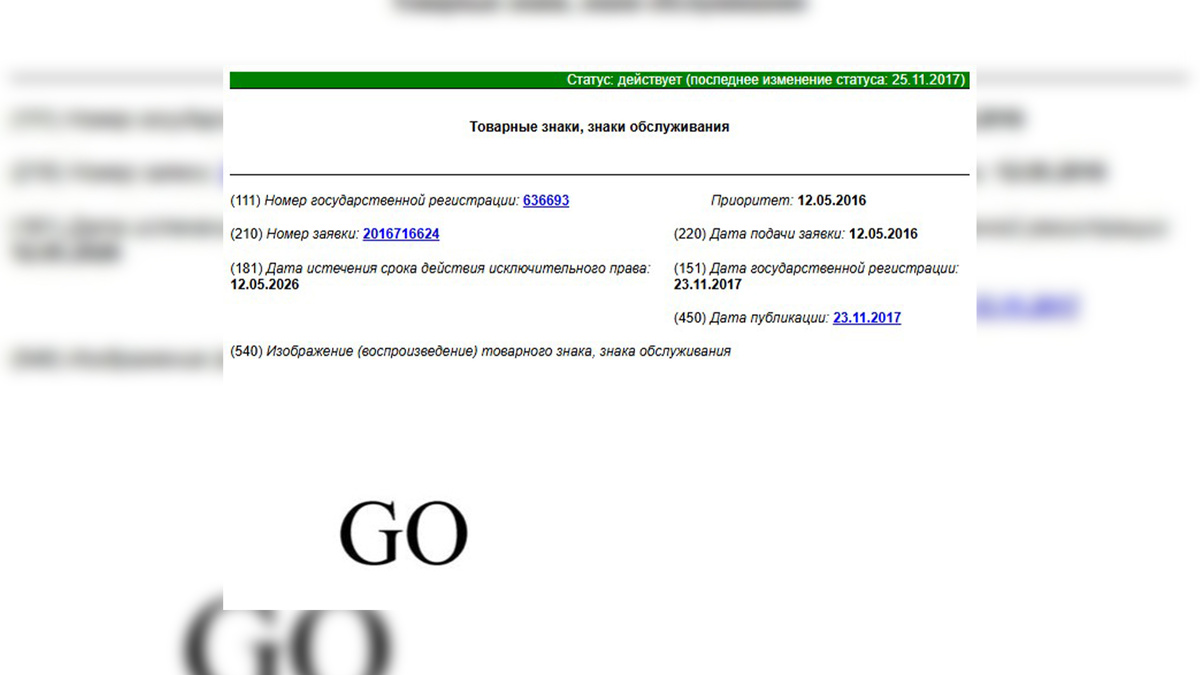This screenshot has width=1200, height=675.
Task: Open publication date link 23.11.2017
Action: click(867, 318)
